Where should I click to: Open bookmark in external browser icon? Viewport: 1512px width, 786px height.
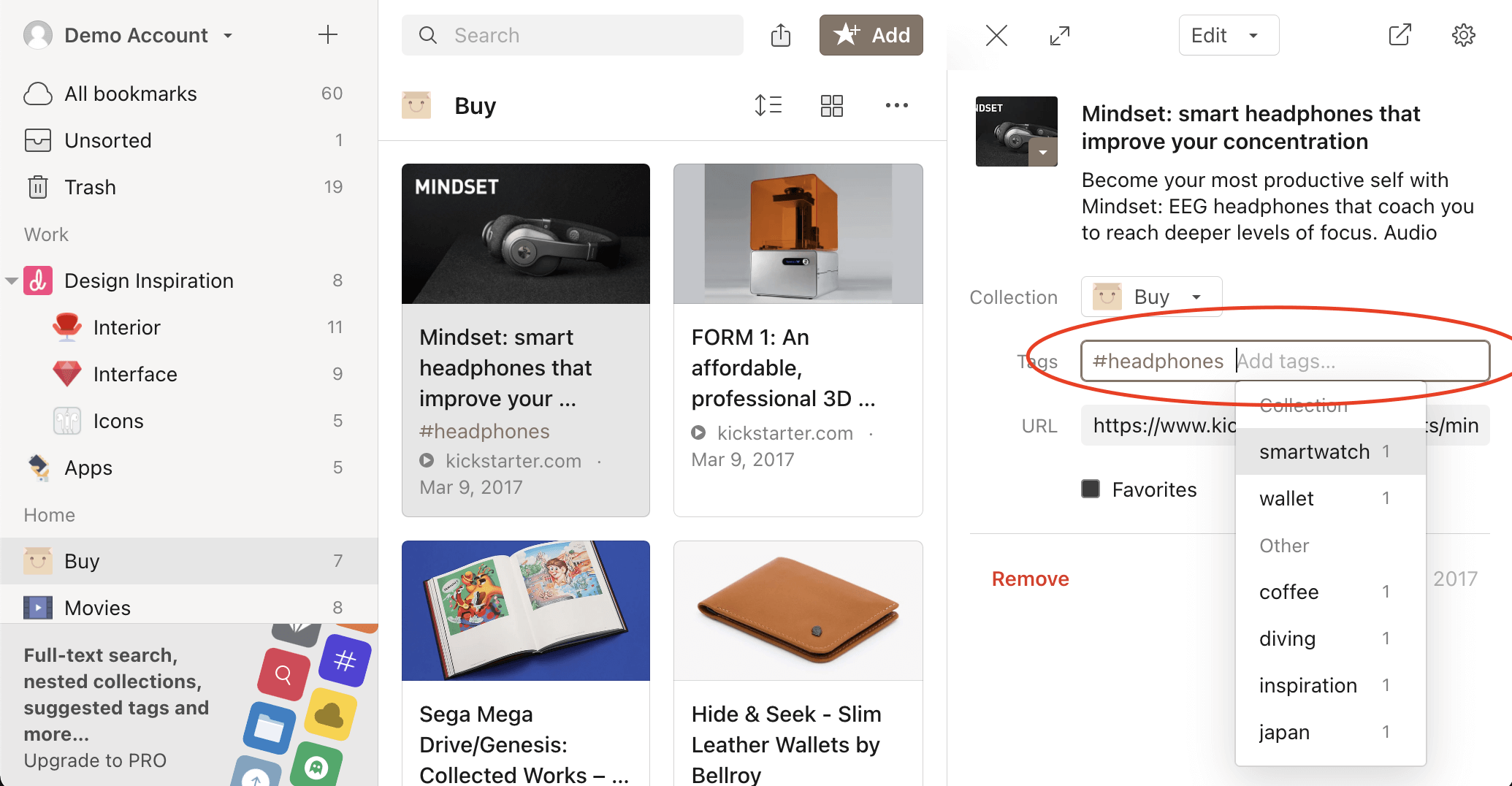coord(1399,35)
